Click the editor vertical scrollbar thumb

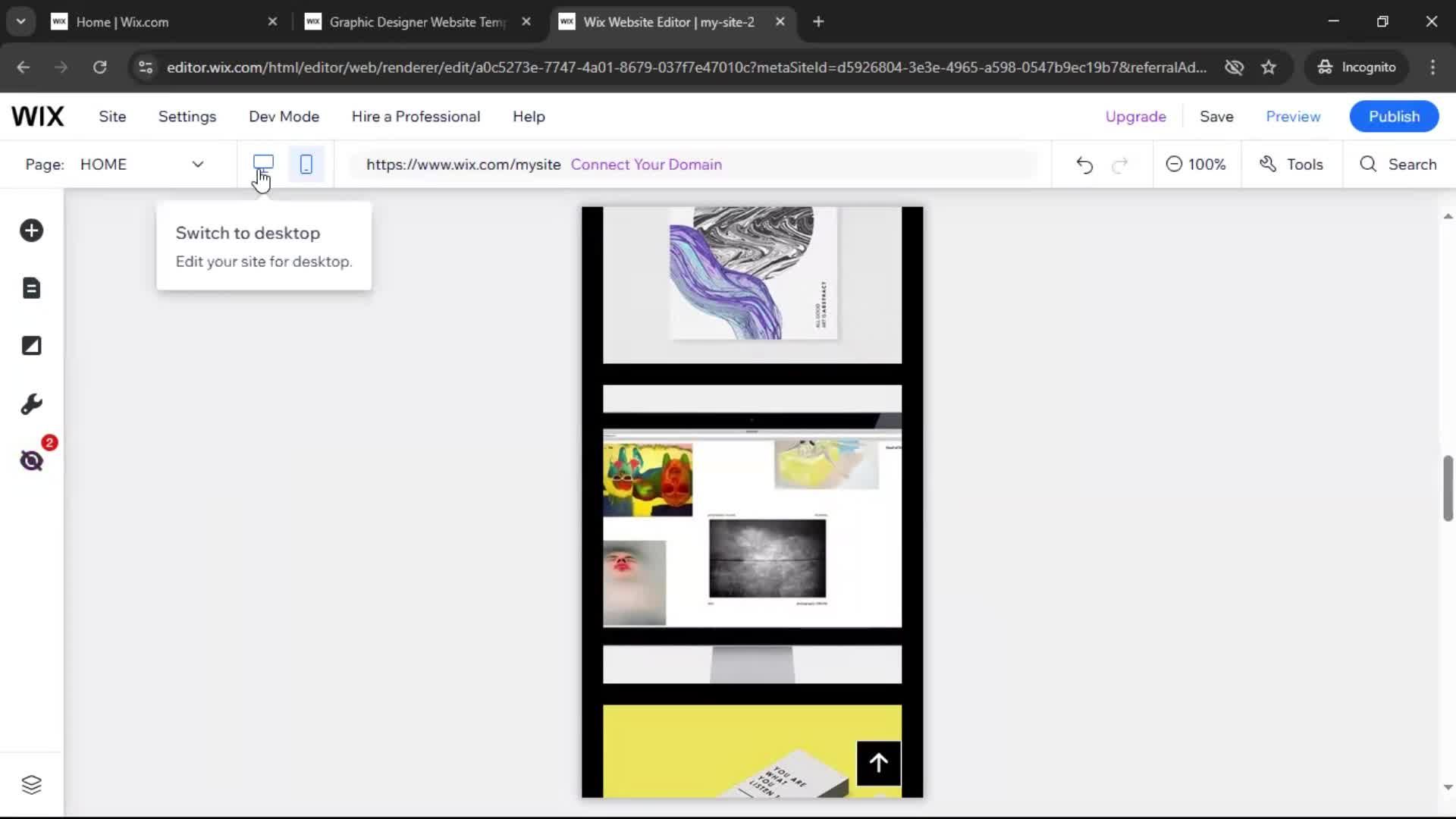1448,488
